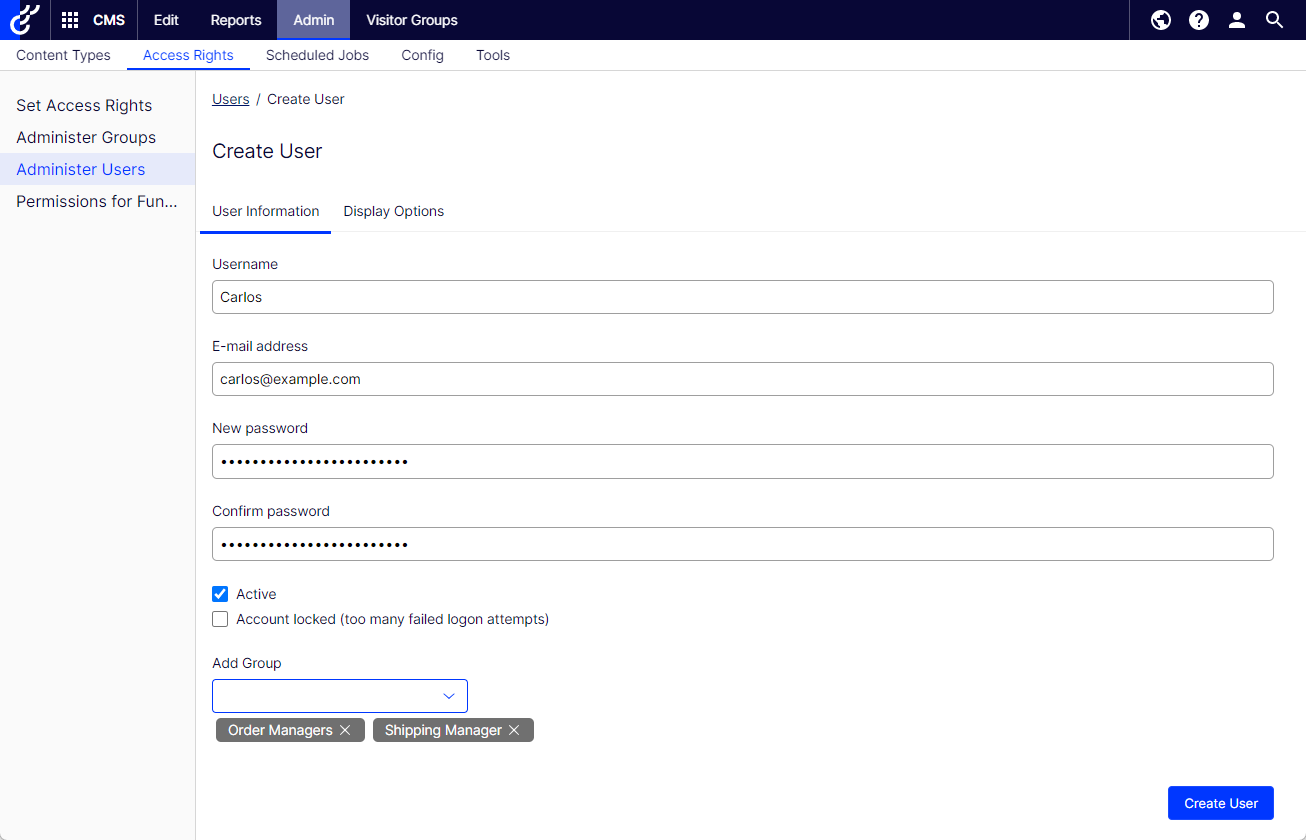Remove the Shipping Manager group chip
1306x840 pixels.
pyautogui.click(x=513, y=729)
